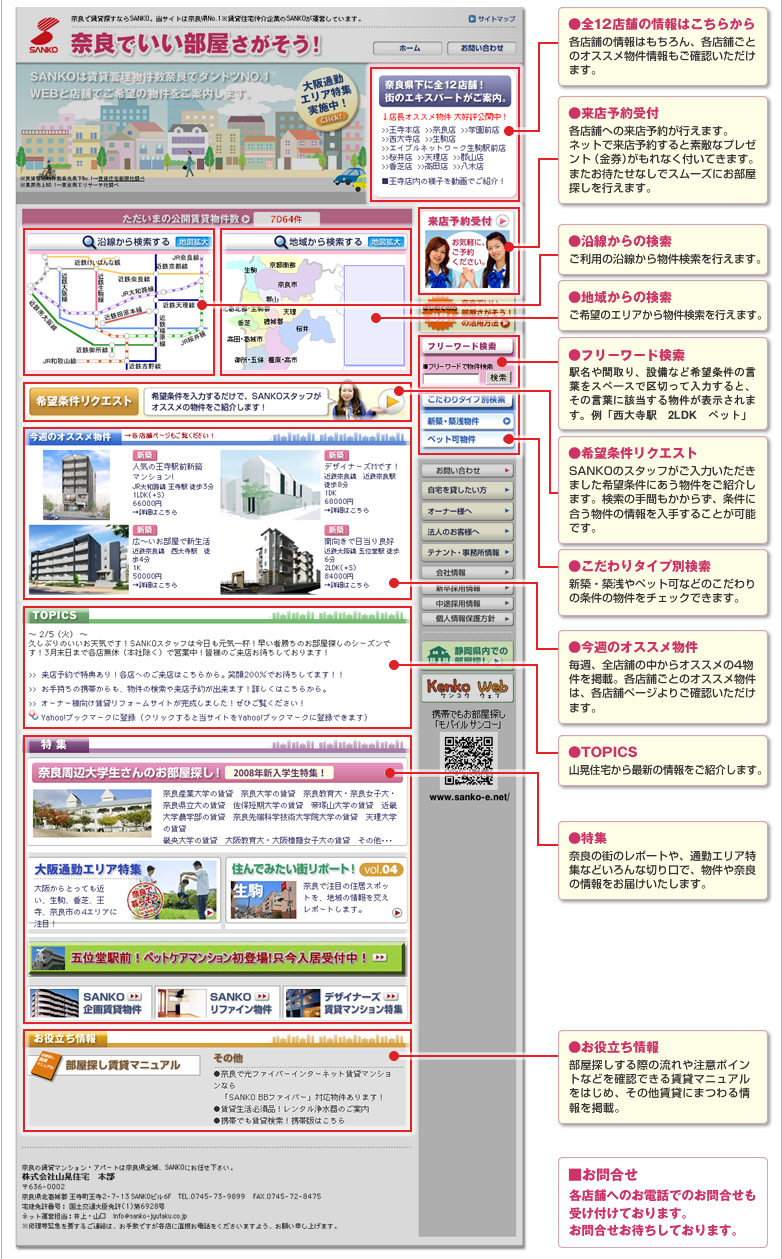Open オーナー様へ sidebar menu item
Screen dimensions: 782x1259
(468, 511)
